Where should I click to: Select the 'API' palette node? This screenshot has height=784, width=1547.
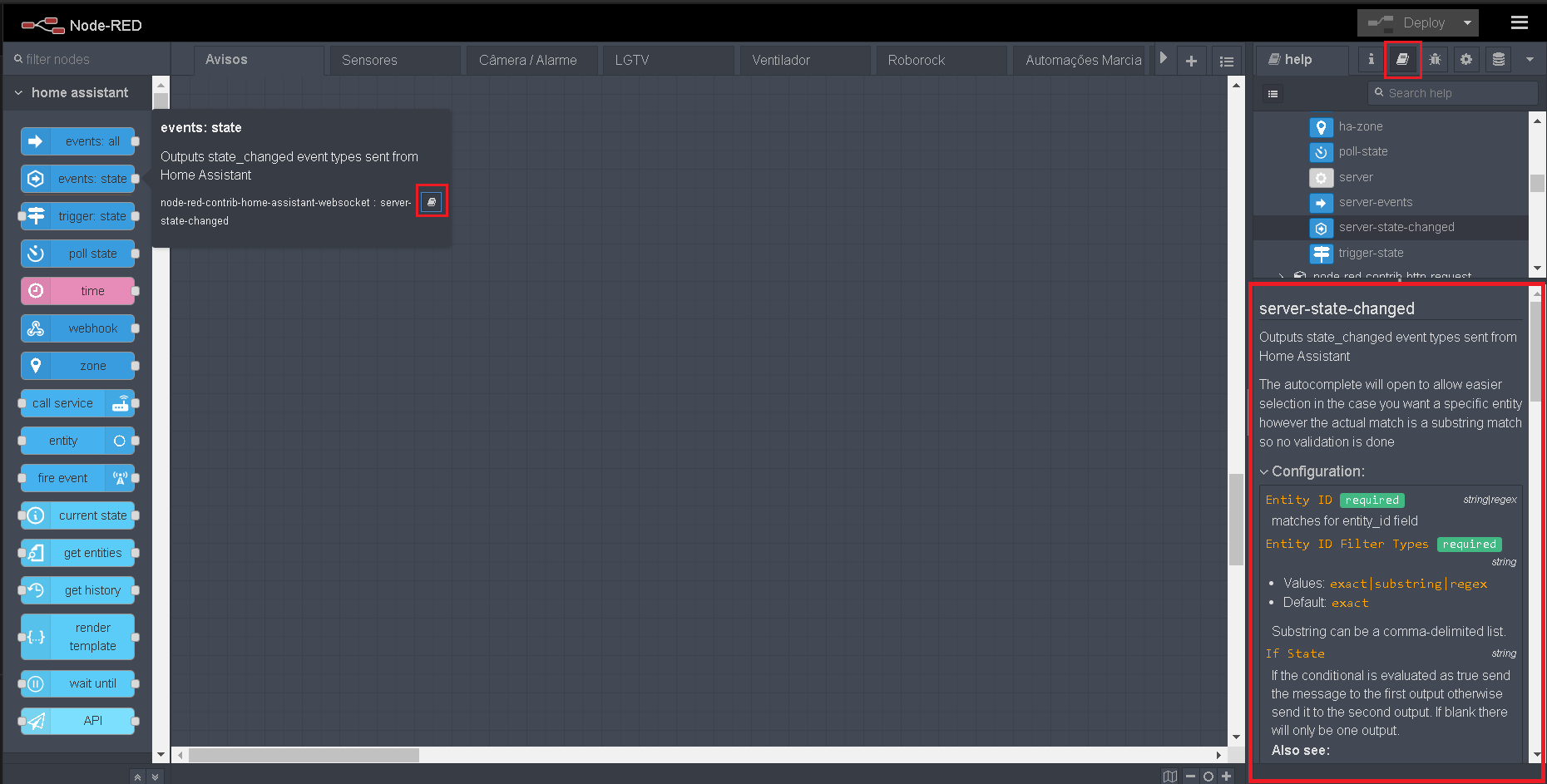[x=78, y=721]
